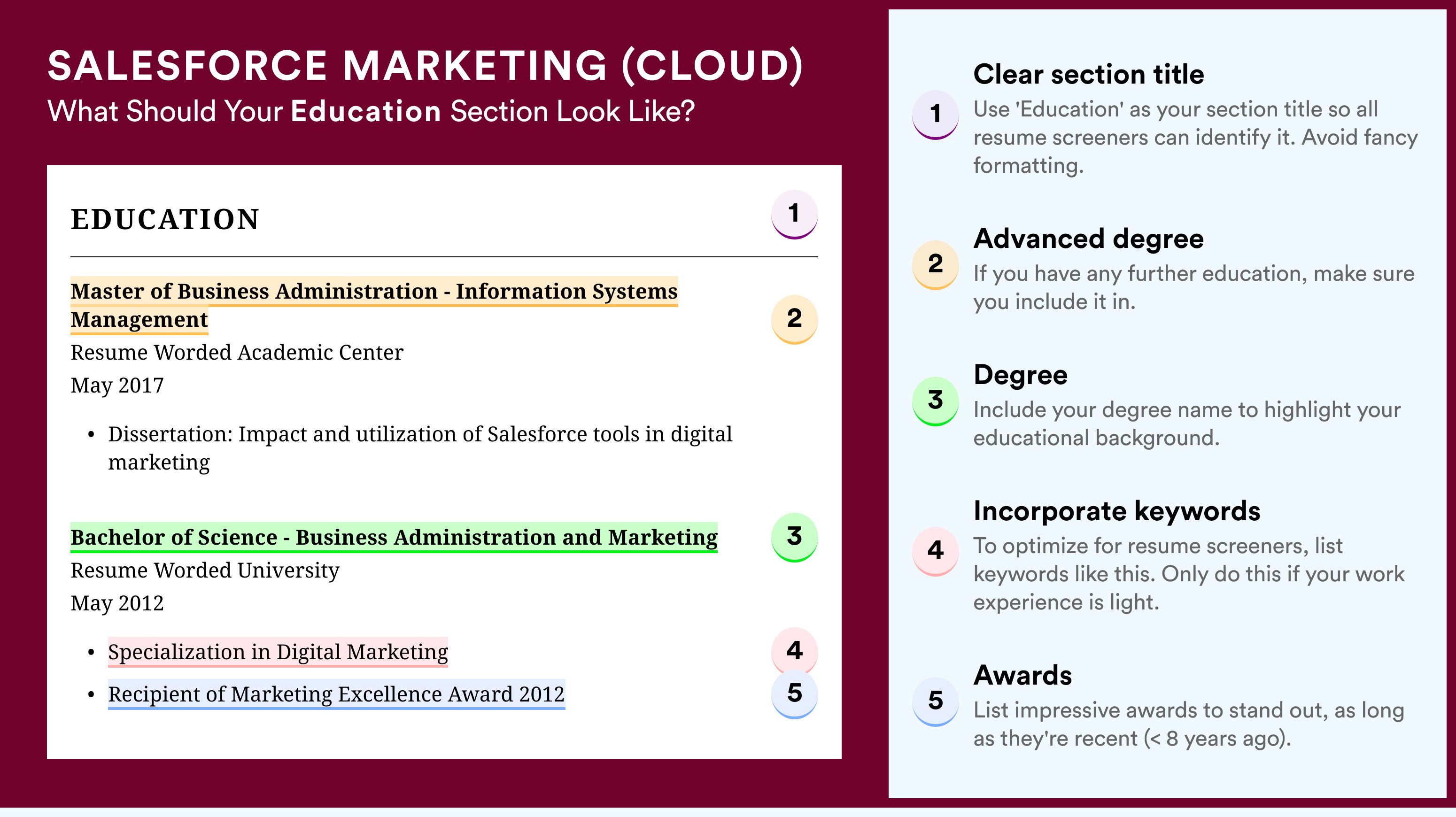Click badge 5 next to the 'Awards' tip
The height and width of the screenshot is (817, 1456).
pos(935,702)
